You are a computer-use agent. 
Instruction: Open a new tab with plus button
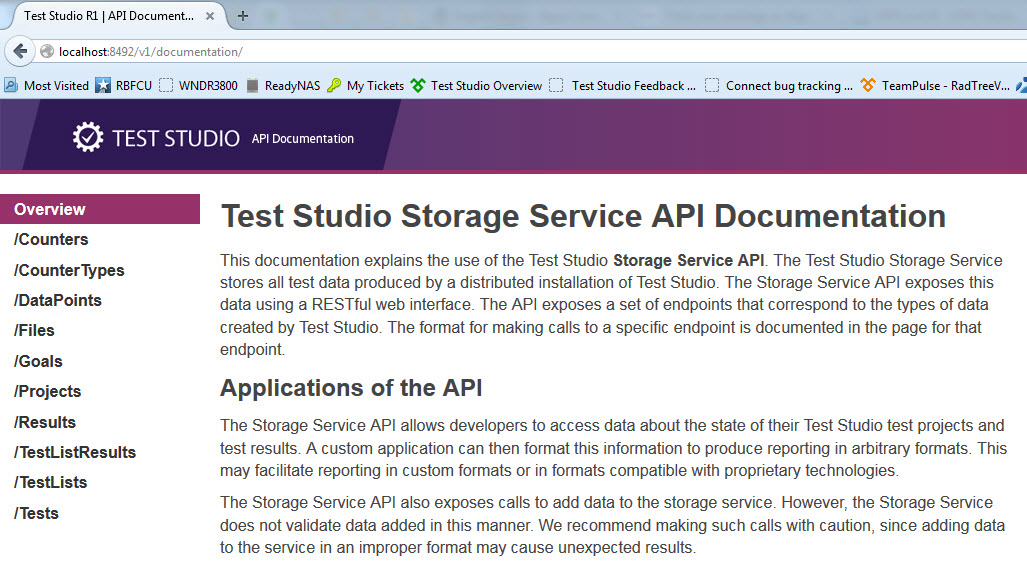click(x=243, y=16)
